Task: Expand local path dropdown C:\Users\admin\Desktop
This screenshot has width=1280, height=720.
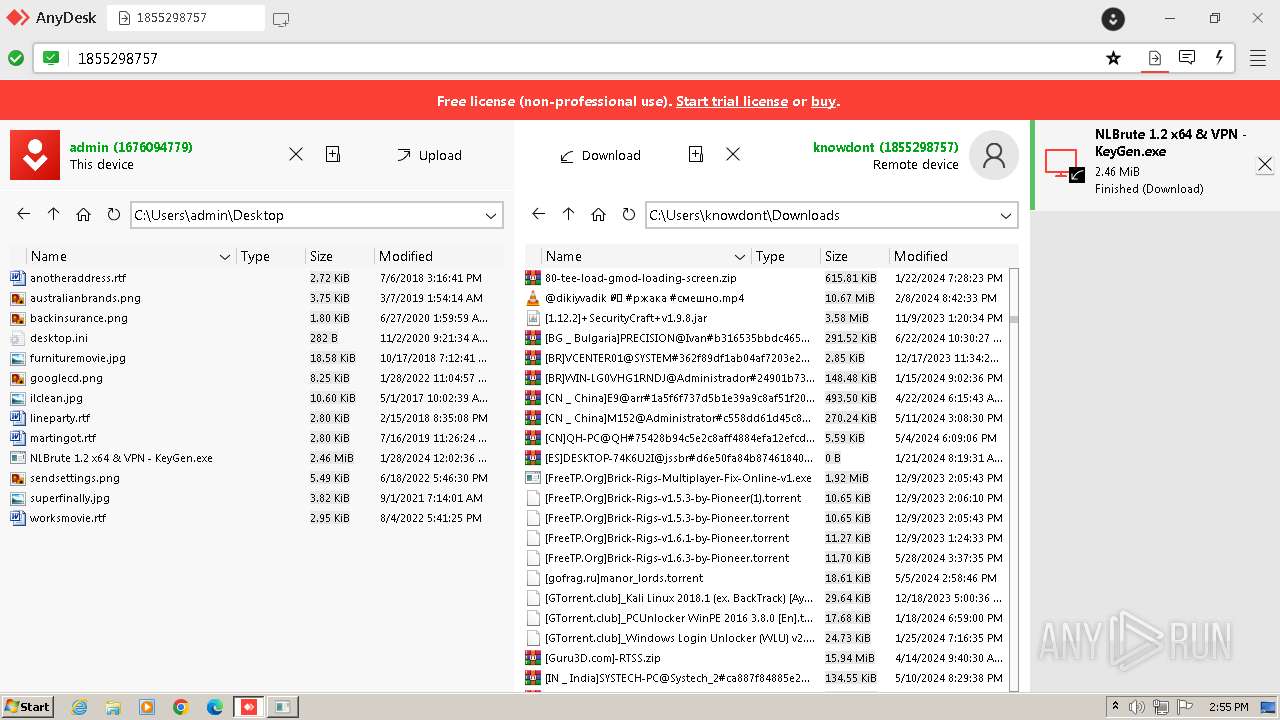Action: (x=491, y=215)
